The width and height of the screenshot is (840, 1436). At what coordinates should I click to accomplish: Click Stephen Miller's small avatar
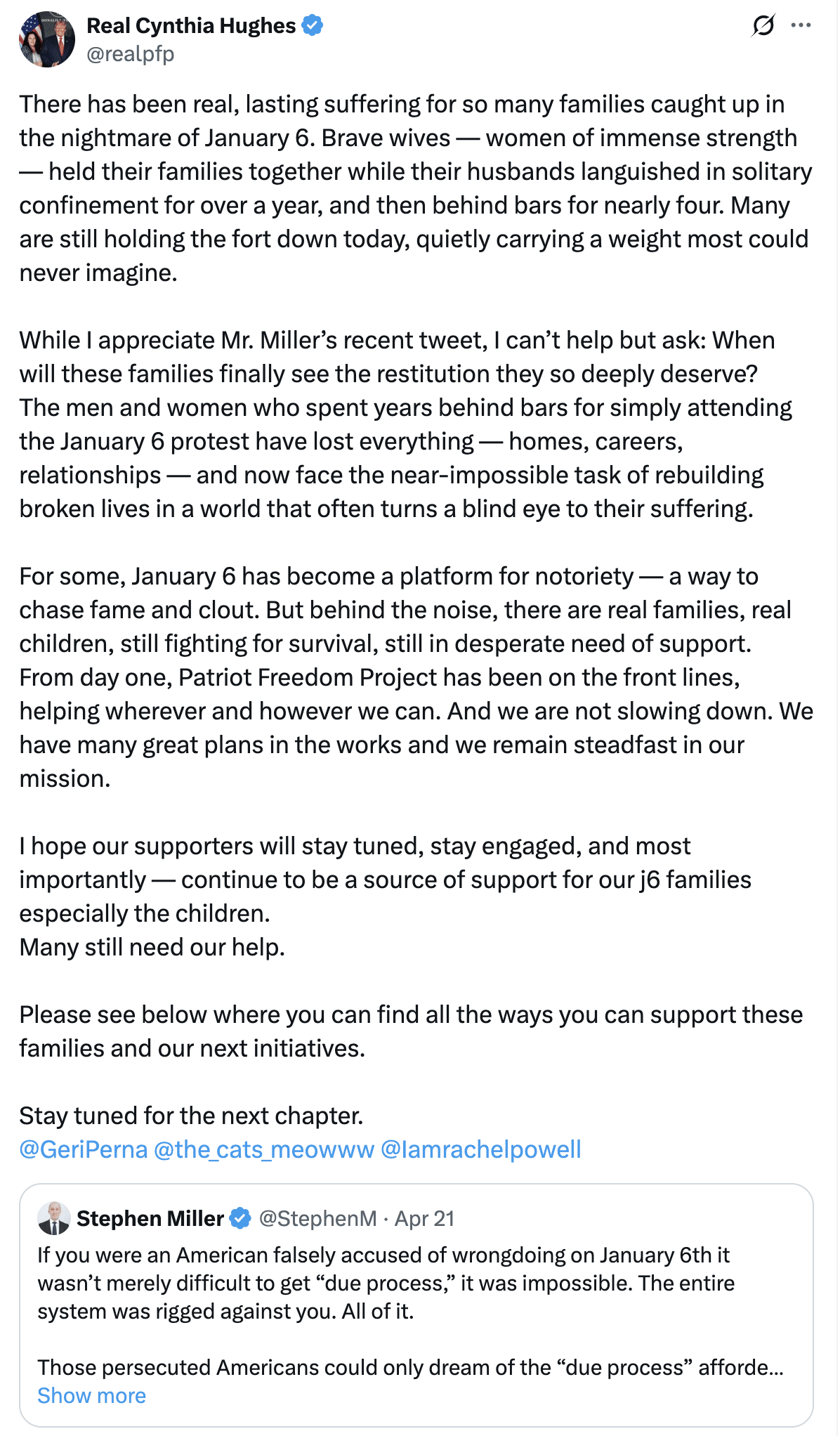tap(54, 1218)
